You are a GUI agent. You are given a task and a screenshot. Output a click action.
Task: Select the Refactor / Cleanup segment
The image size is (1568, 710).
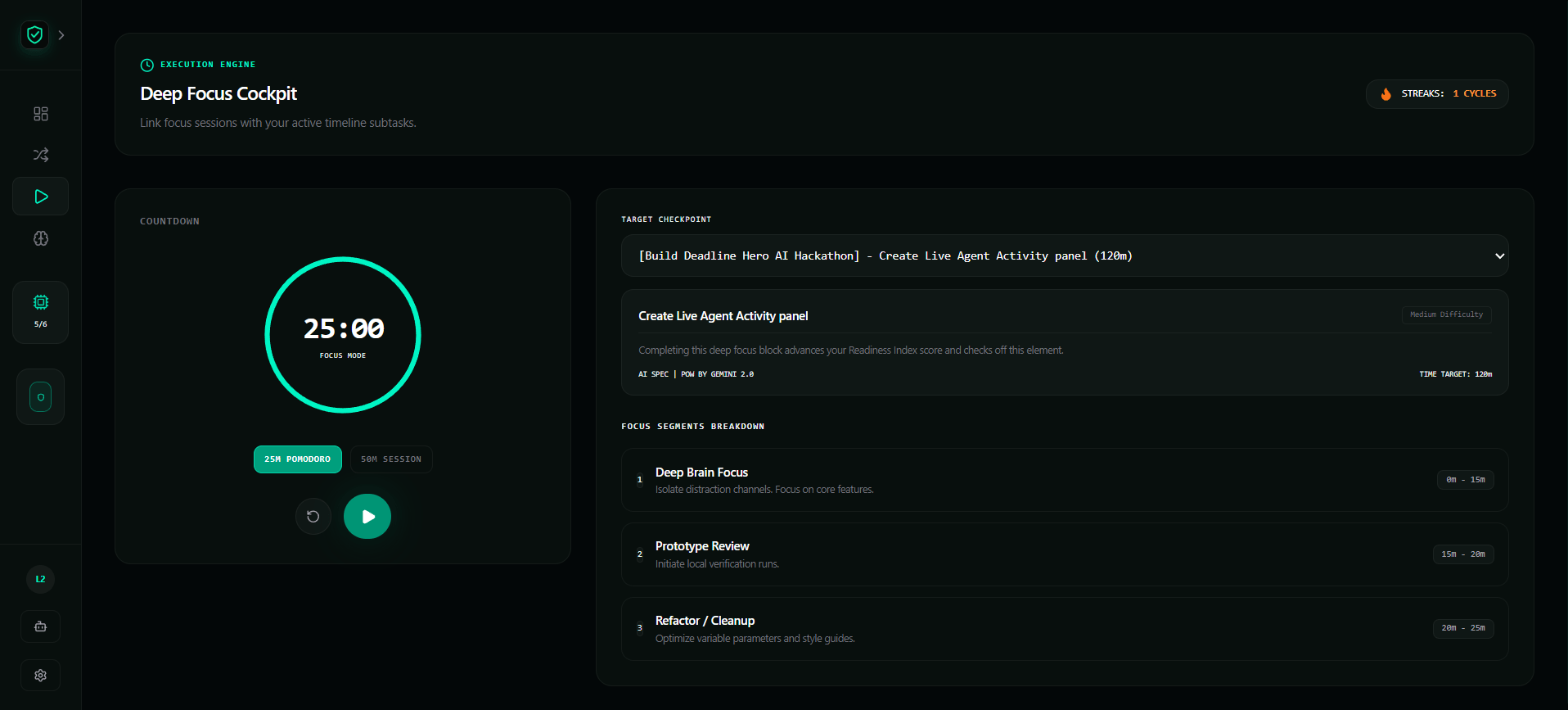[x=1065, y=629]
